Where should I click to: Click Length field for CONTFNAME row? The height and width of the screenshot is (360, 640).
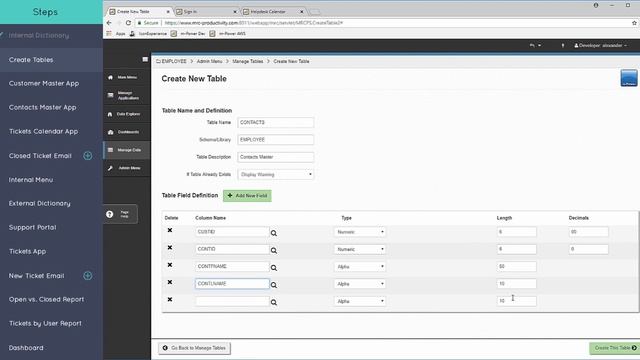(x=516, y=267)
